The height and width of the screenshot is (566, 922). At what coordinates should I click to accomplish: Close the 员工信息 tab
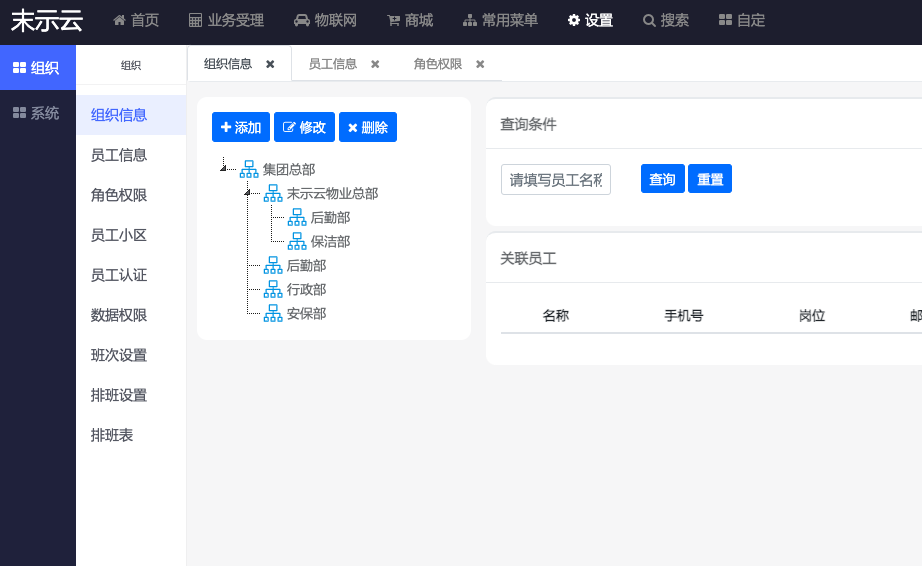(x=375, y=64)
